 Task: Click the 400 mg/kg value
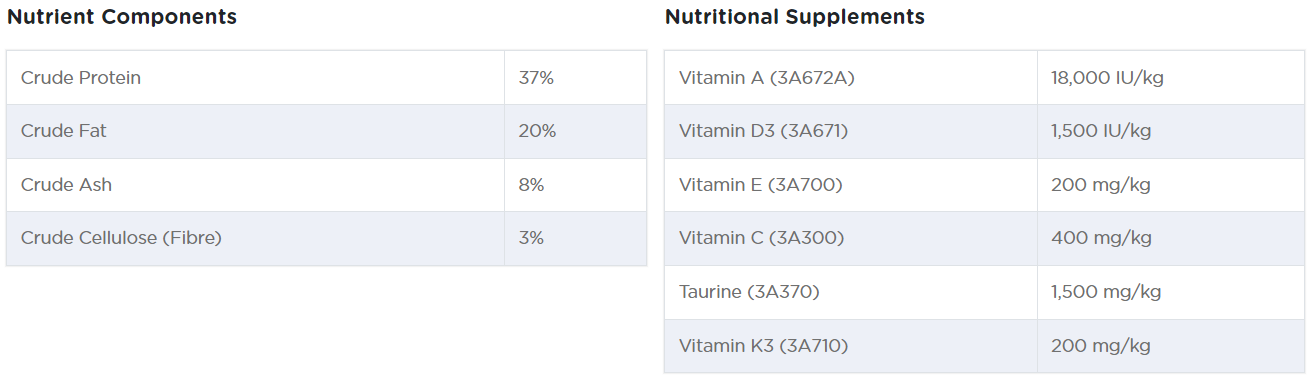[1101, 238]
